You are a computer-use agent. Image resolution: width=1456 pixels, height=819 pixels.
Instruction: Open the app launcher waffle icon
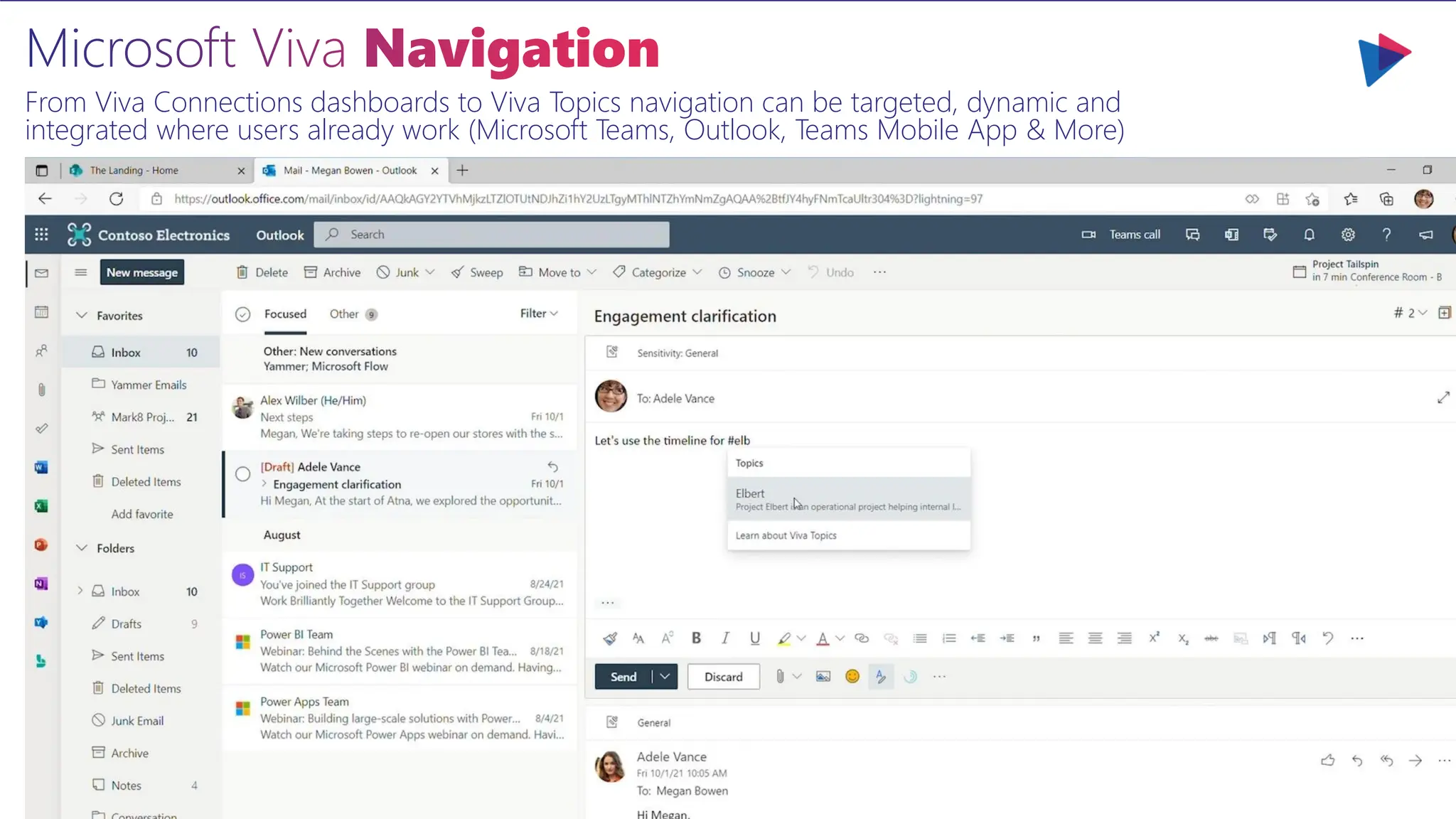(41, 235)
